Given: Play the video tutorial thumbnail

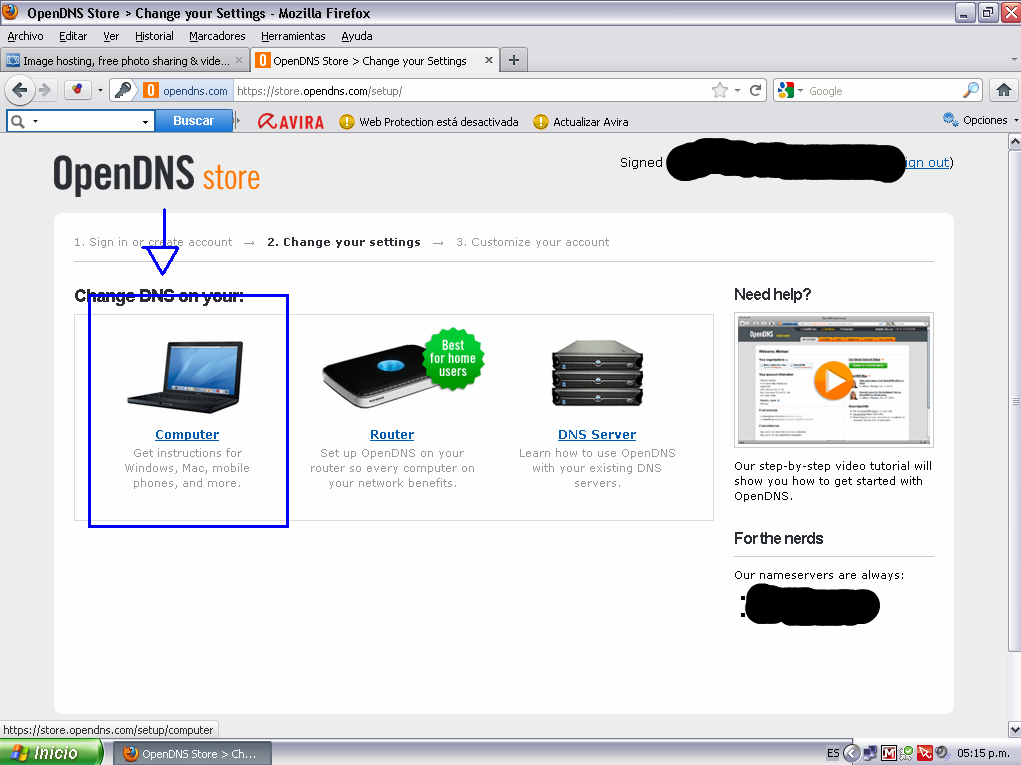Looking at the screenshot, I should point(833,380).
